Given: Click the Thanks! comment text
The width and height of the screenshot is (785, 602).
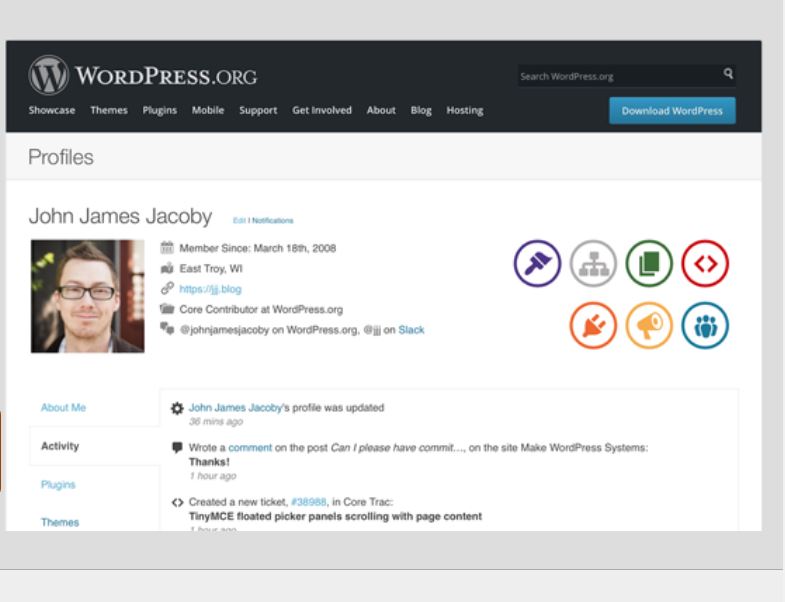Looking at the screenshot, I should (x=209, y=462).
